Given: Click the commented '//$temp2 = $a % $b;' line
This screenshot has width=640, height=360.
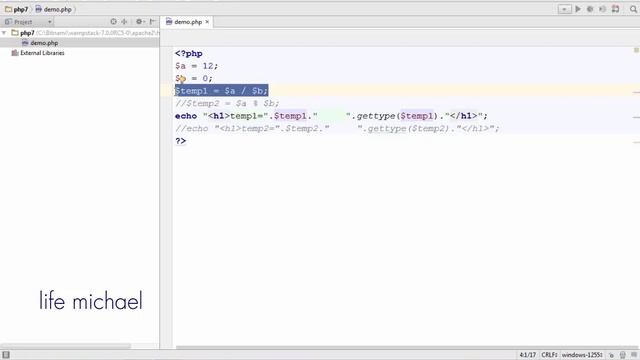Looking at the screenshot, I should [x=227, y=103].
